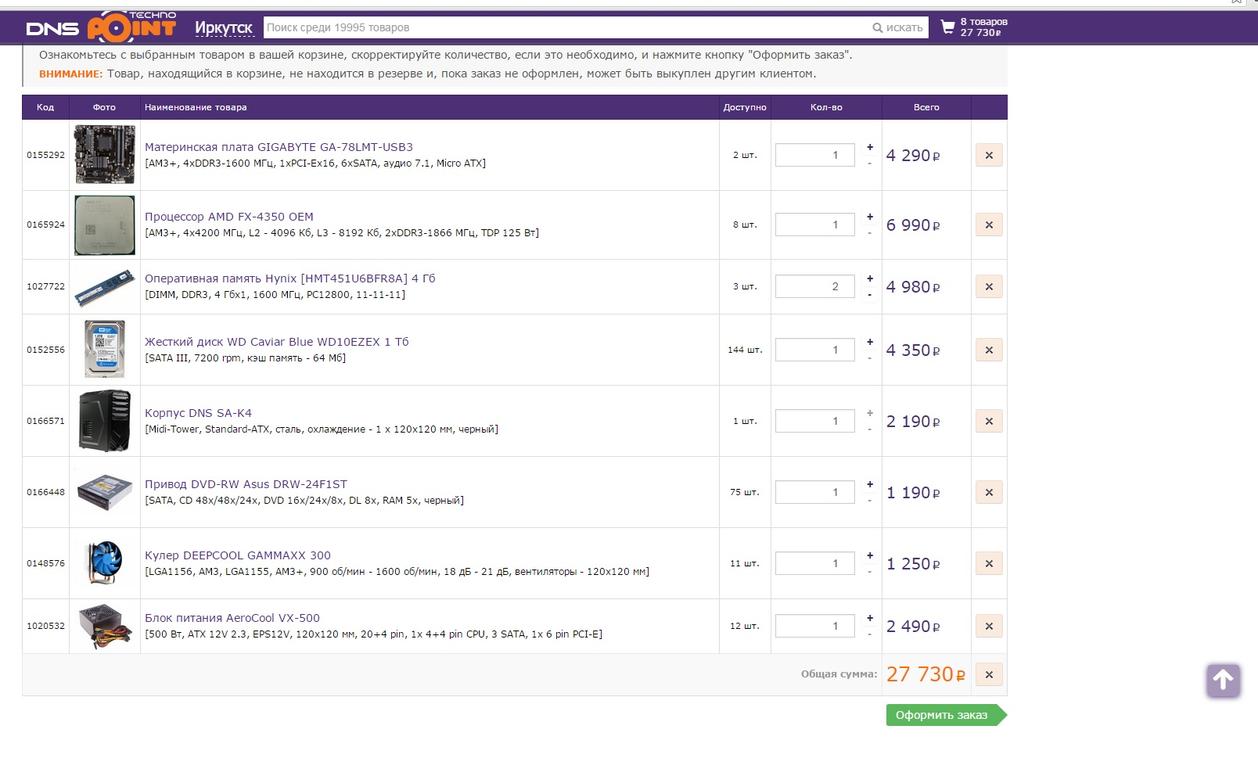View GIGABYTE motherboard product photo
The height and width of the screenshot is (776, 1258).
point(104,155)
